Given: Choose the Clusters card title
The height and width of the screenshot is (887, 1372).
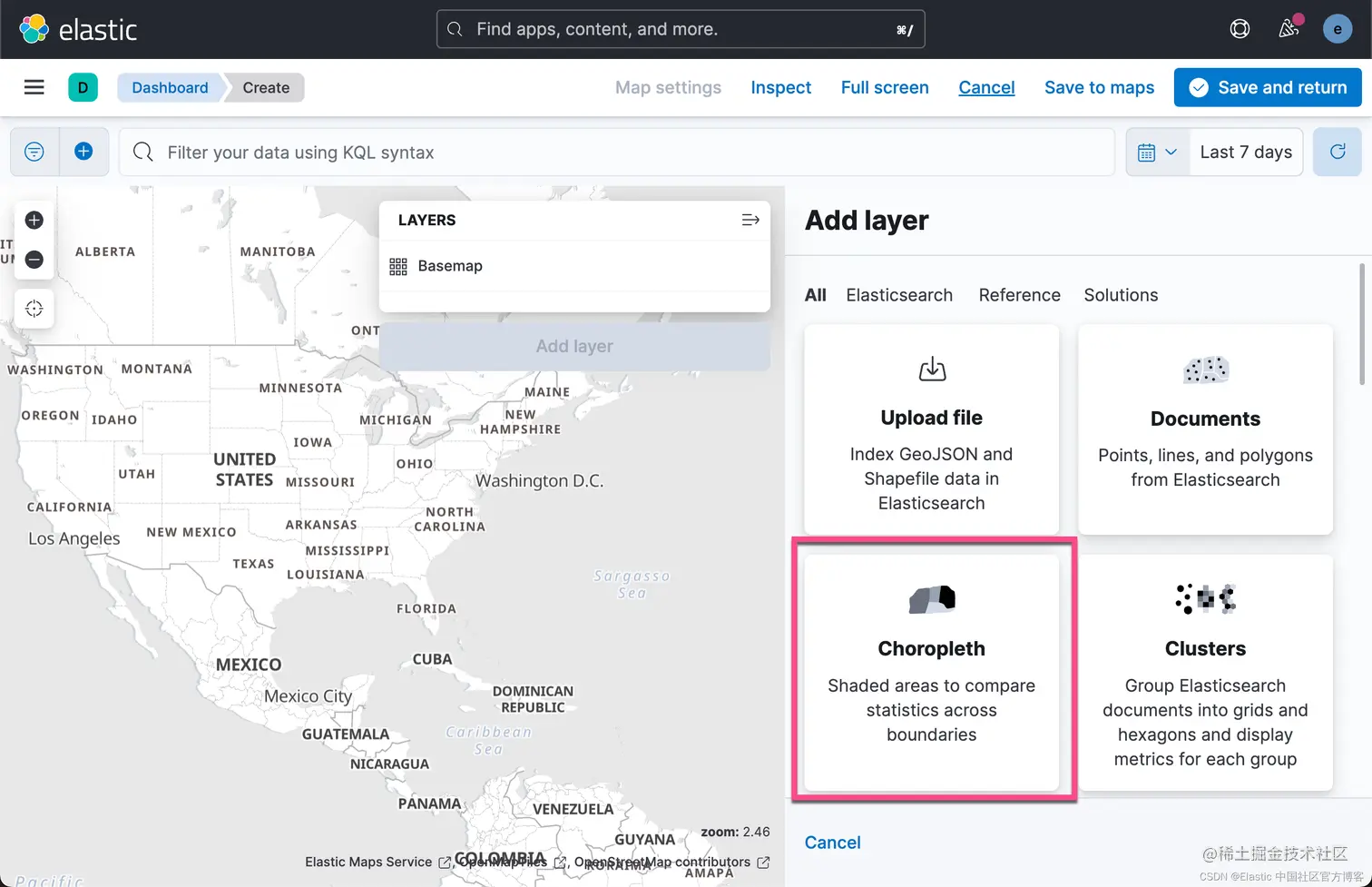Looking at the screenshot, I should (1206, 648).
